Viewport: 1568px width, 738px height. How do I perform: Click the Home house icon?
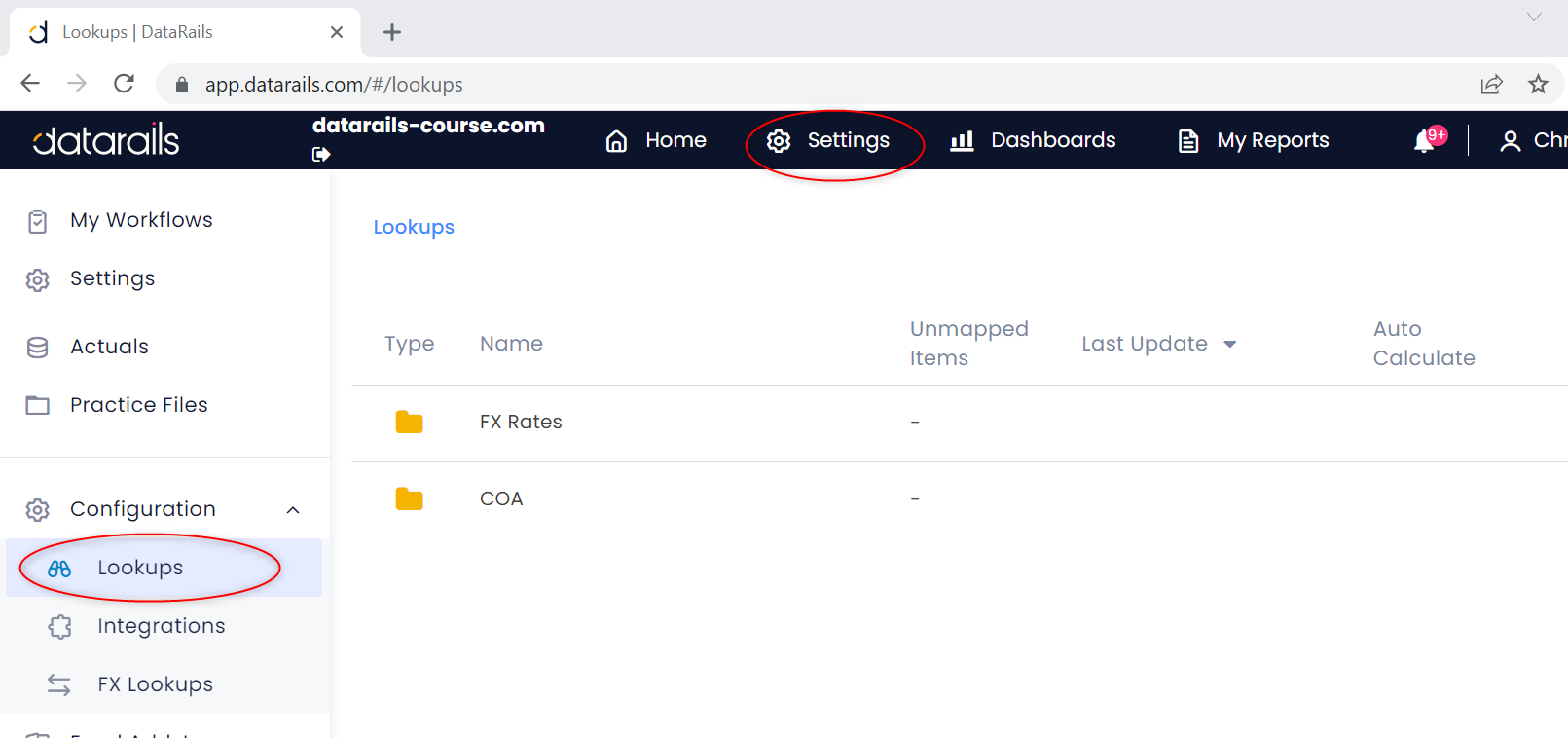click(x=616, y=141)
